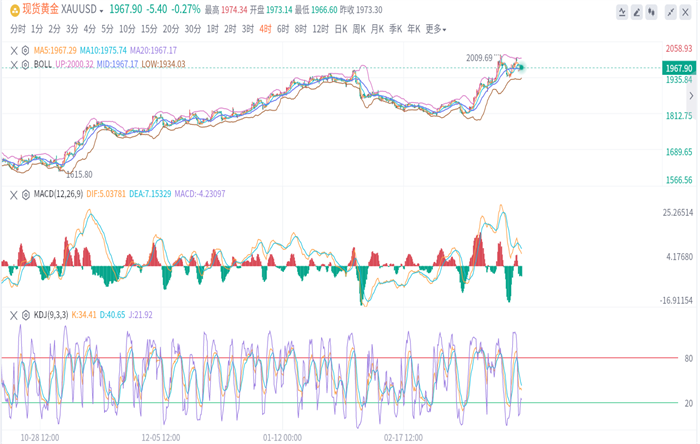Choose the 3时 timeframe
This screenshot has height=444, width=700.
point(248,29)
